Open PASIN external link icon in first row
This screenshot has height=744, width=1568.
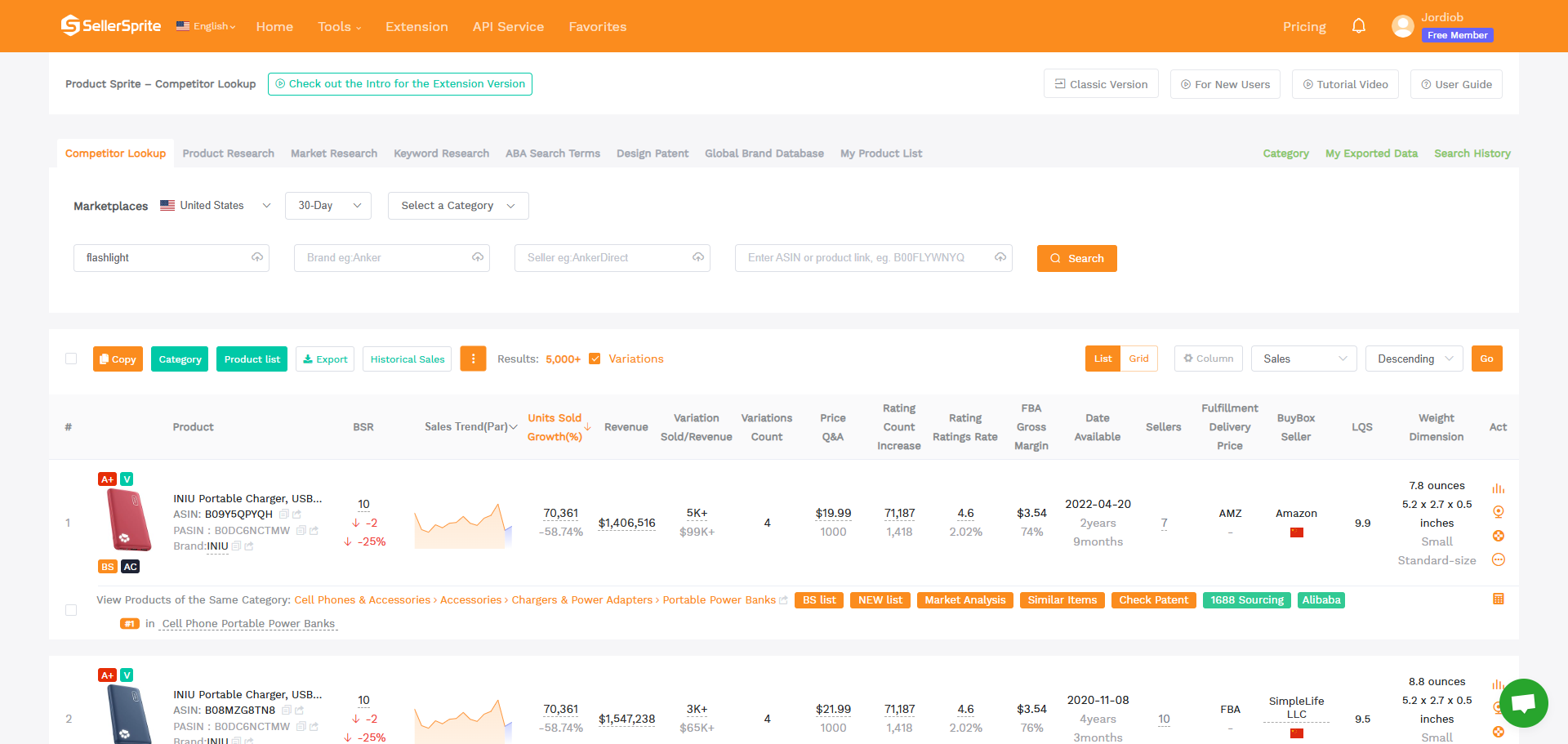(x=314, y=531)
